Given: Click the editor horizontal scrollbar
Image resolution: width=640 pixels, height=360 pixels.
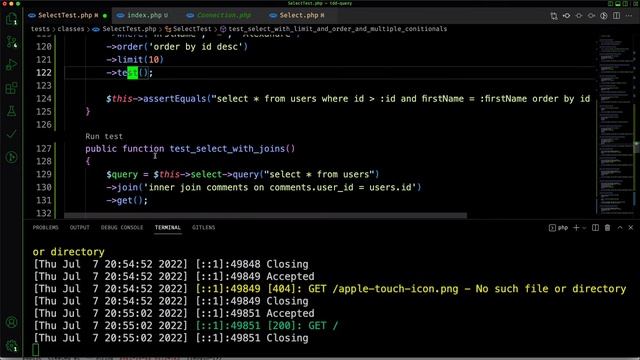Looking at the screenshot, I should 265,215.
